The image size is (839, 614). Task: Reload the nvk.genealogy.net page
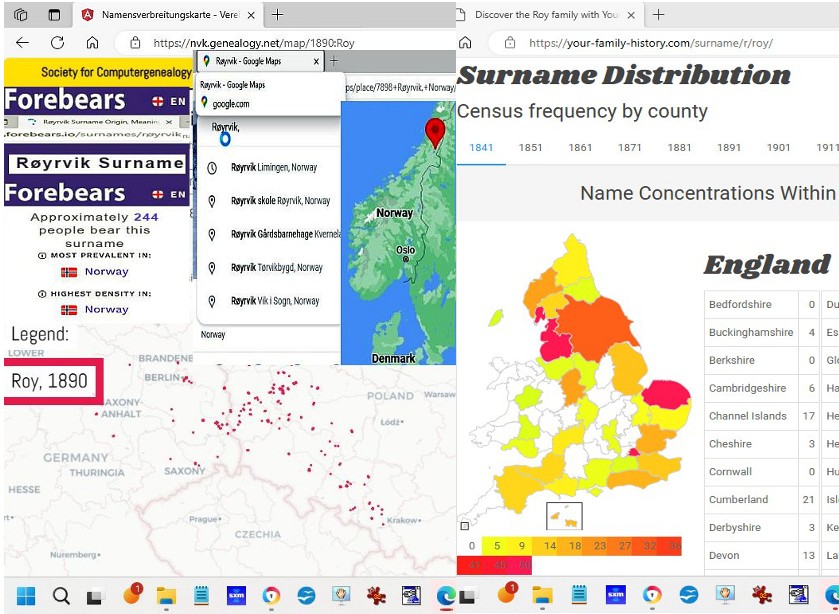click(x=57, y=43)
